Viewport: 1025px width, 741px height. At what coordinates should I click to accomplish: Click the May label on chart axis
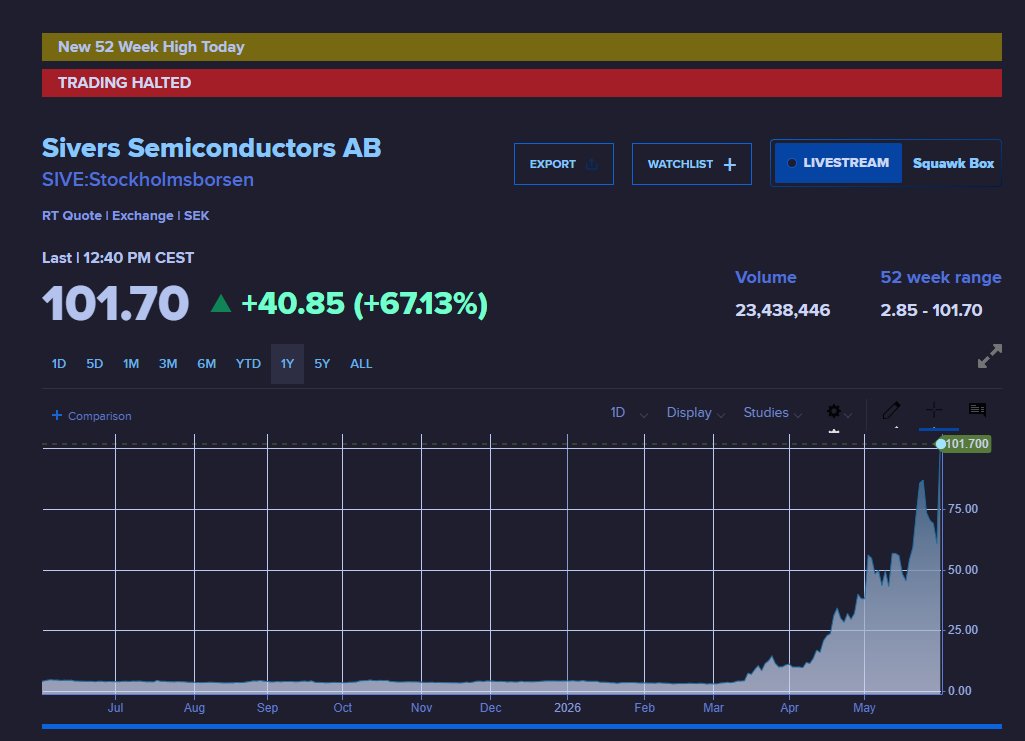864,708
